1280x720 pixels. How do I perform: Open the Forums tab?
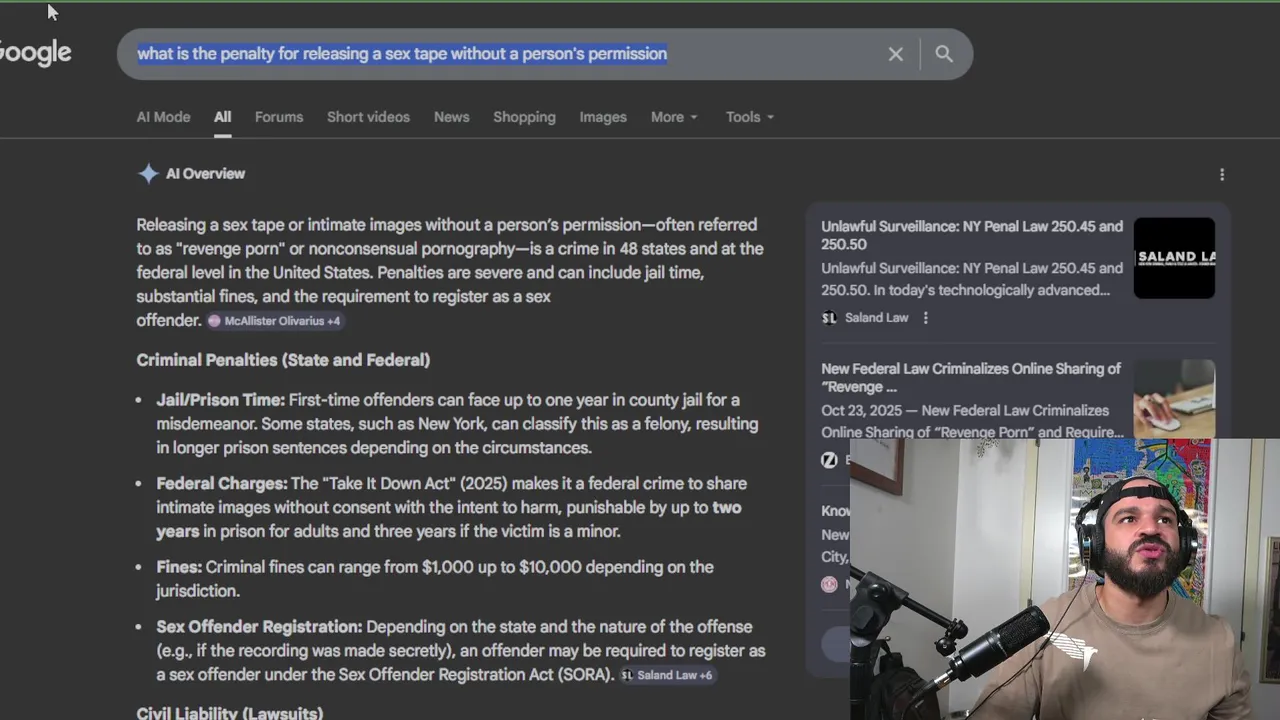[279, 117]
